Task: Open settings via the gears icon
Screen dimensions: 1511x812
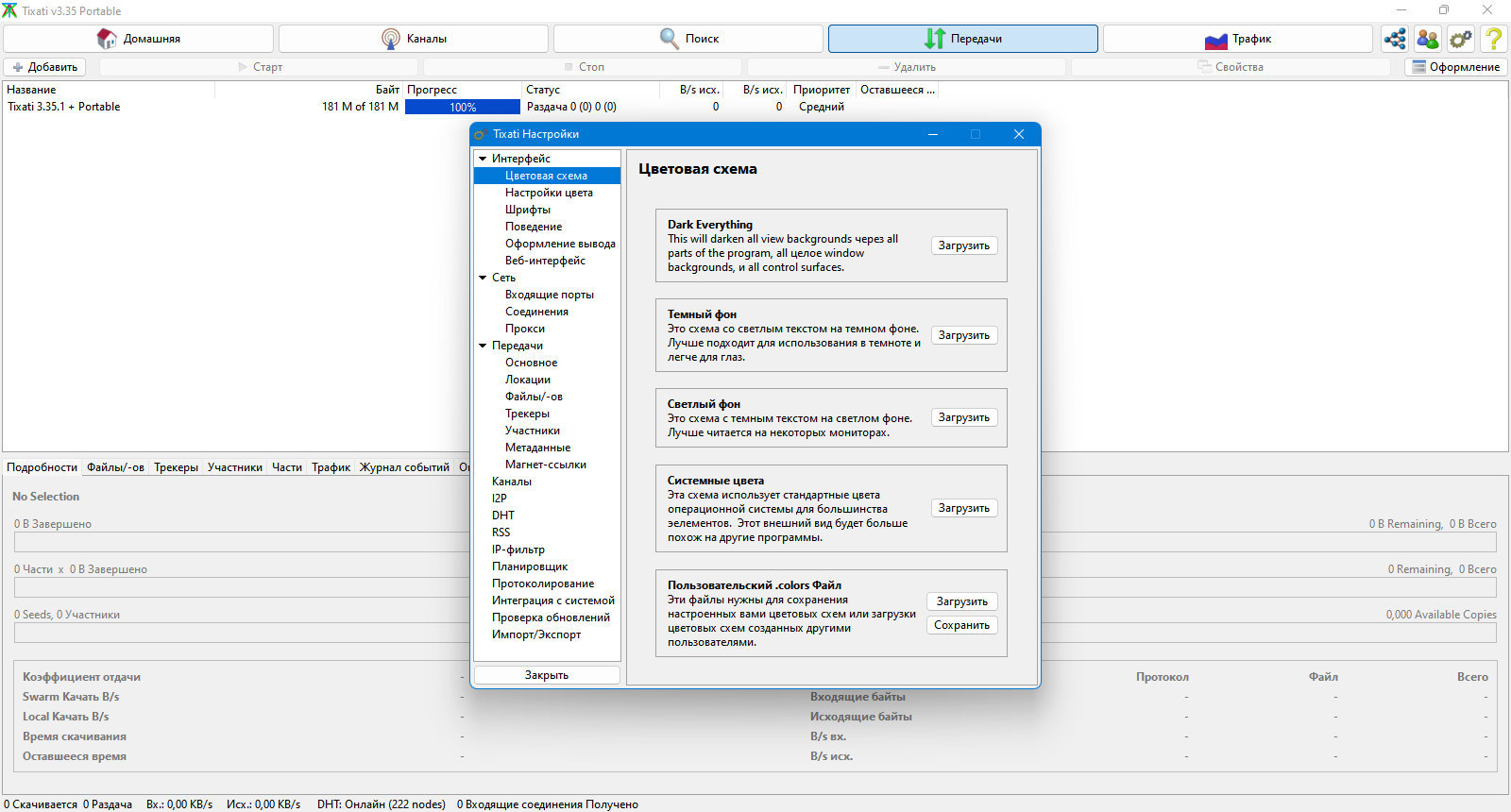Action: pos(1461,39)
